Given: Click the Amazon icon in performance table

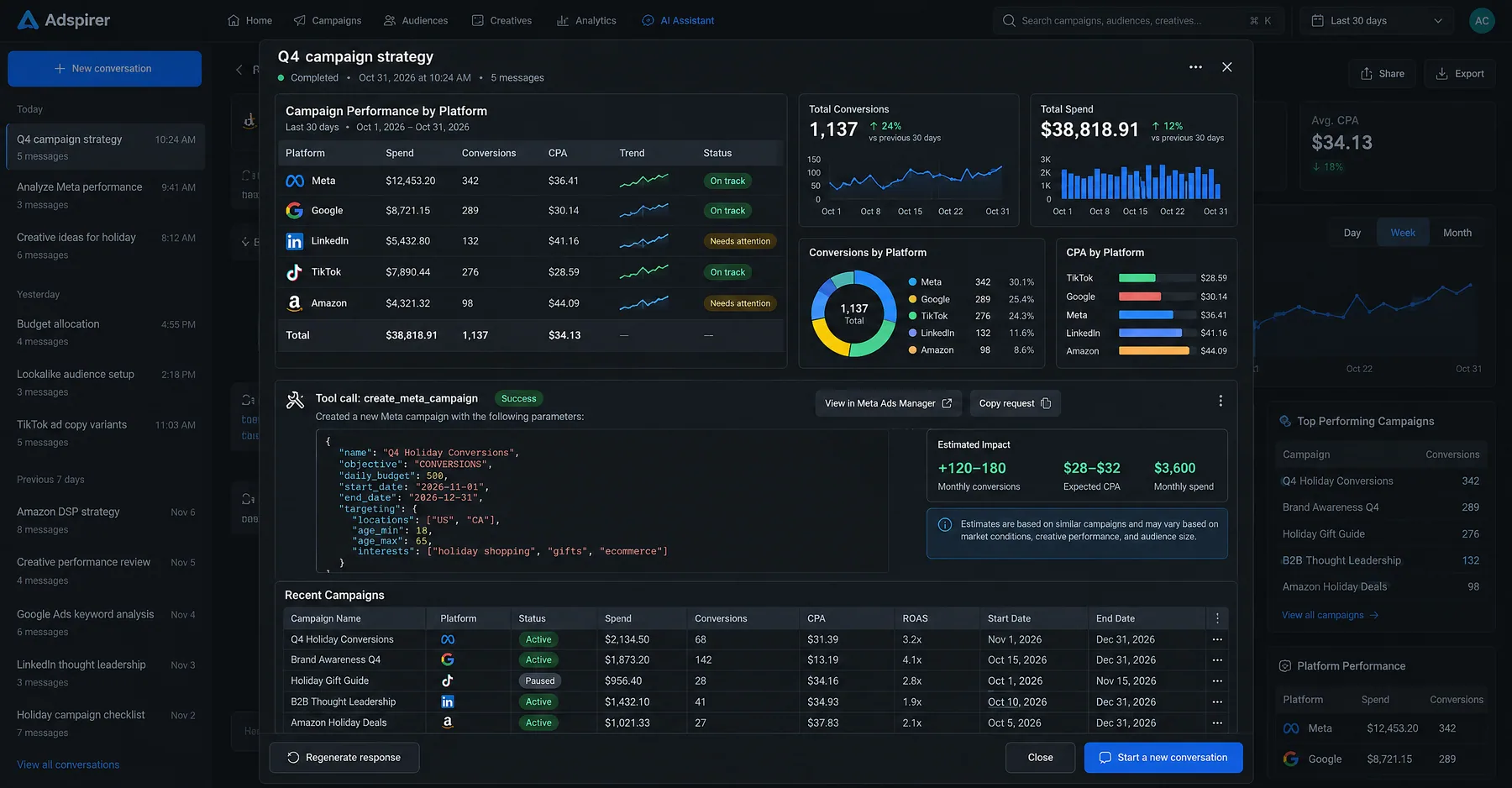Looking at the screenshot, I should [x=294, y=303].
